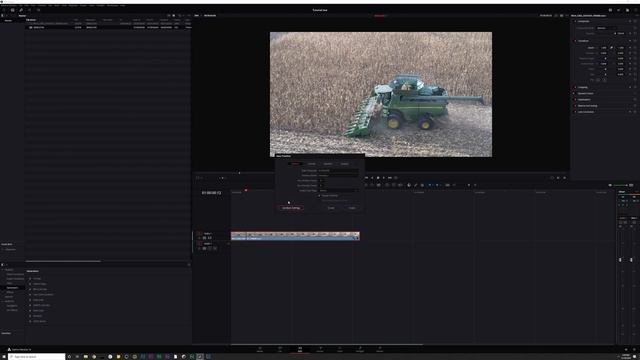This screenshot has width=640, height=360.
Task: Select Effects in Effects Library tree
Action: point(9,292)
